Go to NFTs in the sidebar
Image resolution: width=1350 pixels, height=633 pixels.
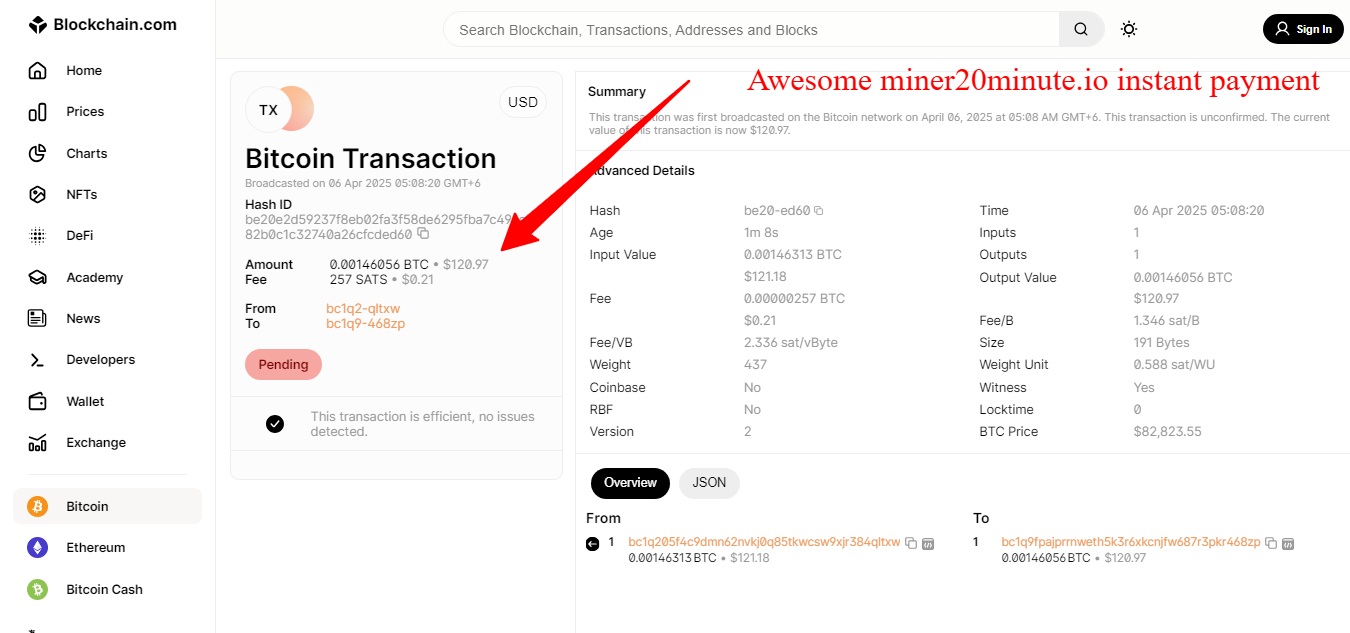coord(82,195)
